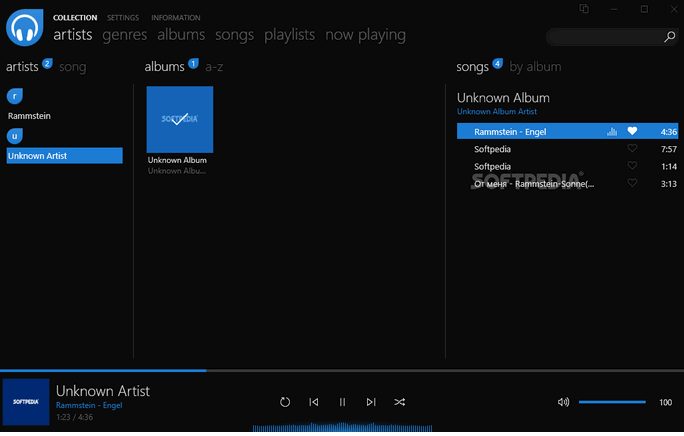The image size is (684, 436).
Task: Toggle shuffle playback mode
Action: coord(400,402)
